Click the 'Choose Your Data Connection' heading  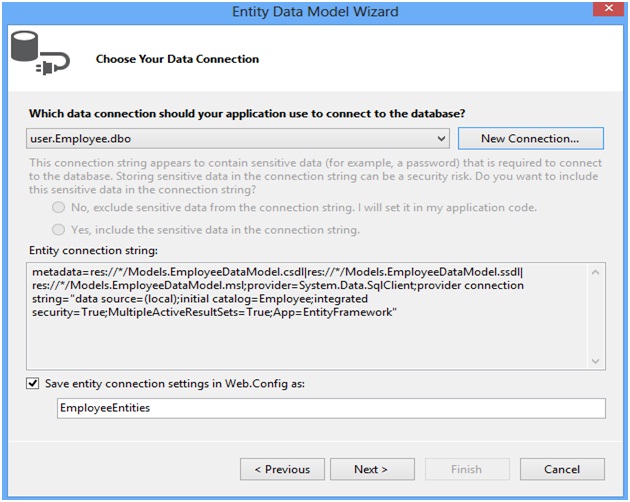[x=177, y=59]
